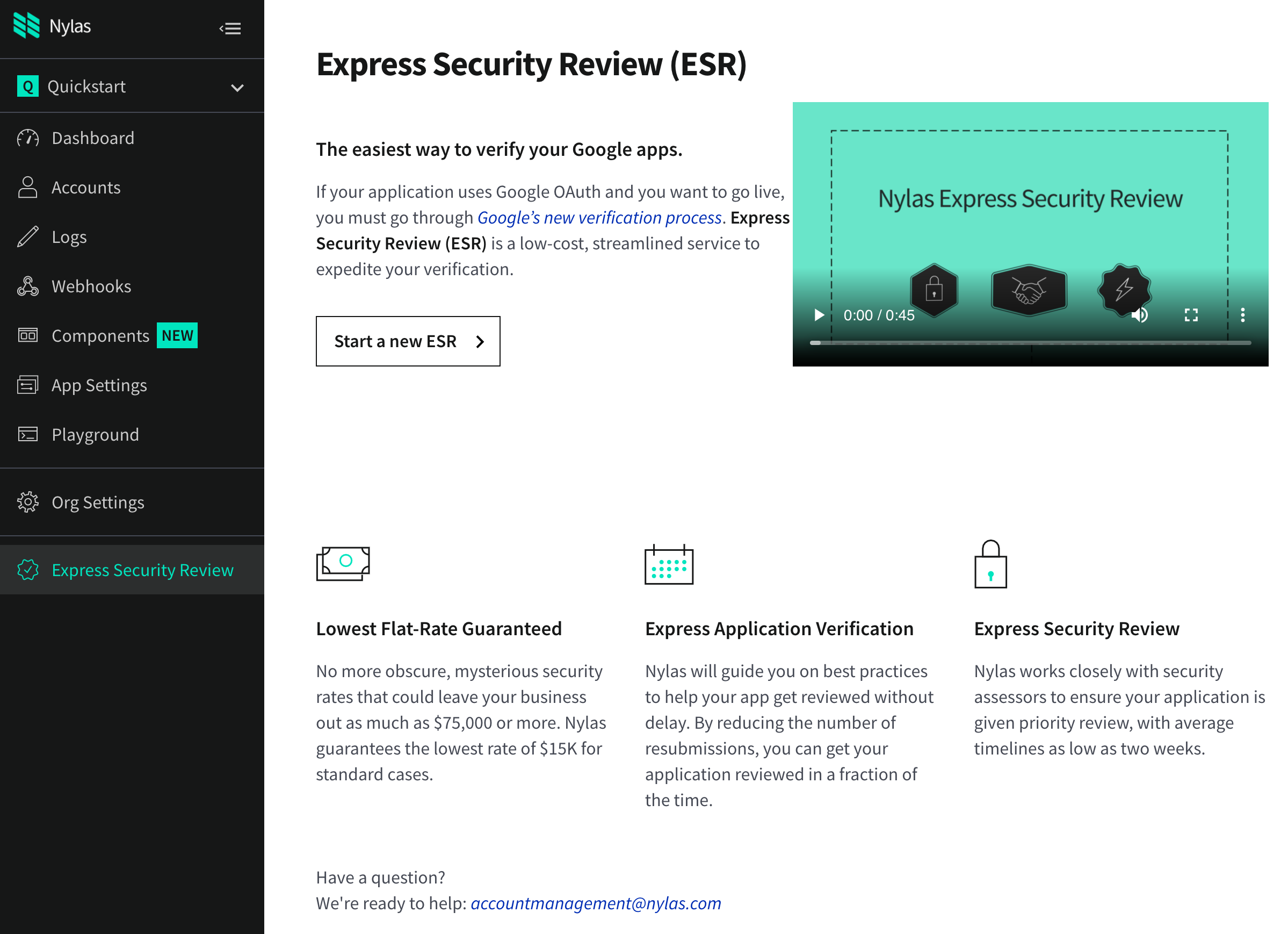Go to App Settings

pyautogui.click(x=99, y=385)
